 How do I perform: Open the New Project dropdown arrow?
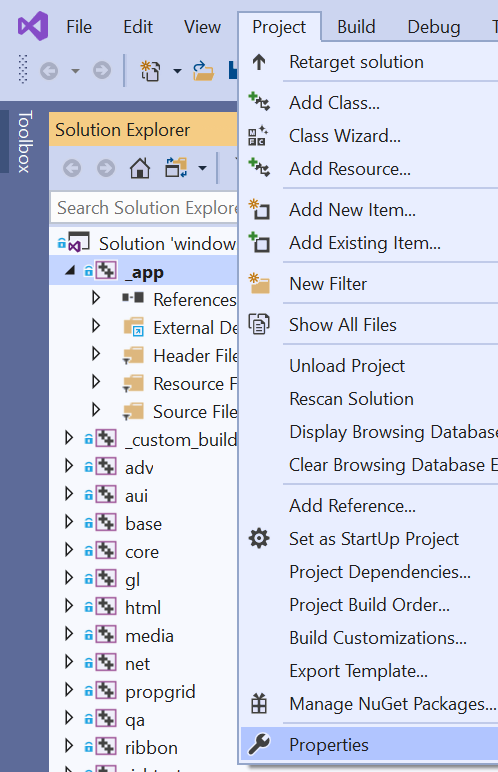[177, 71]
